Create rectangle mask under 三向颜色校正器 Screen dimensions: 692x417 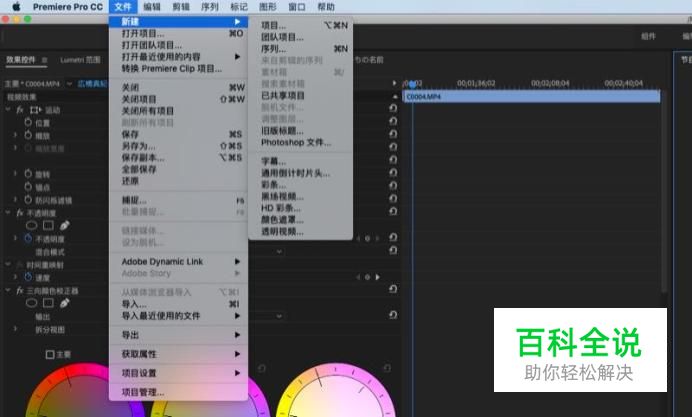[x=48, y=303]
